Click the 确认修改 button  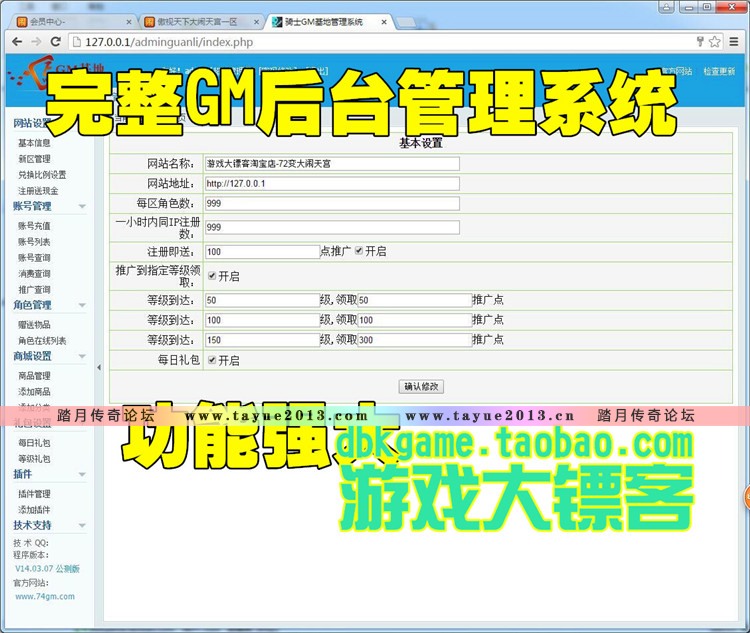pyautogui.click(x=421, y=386)
